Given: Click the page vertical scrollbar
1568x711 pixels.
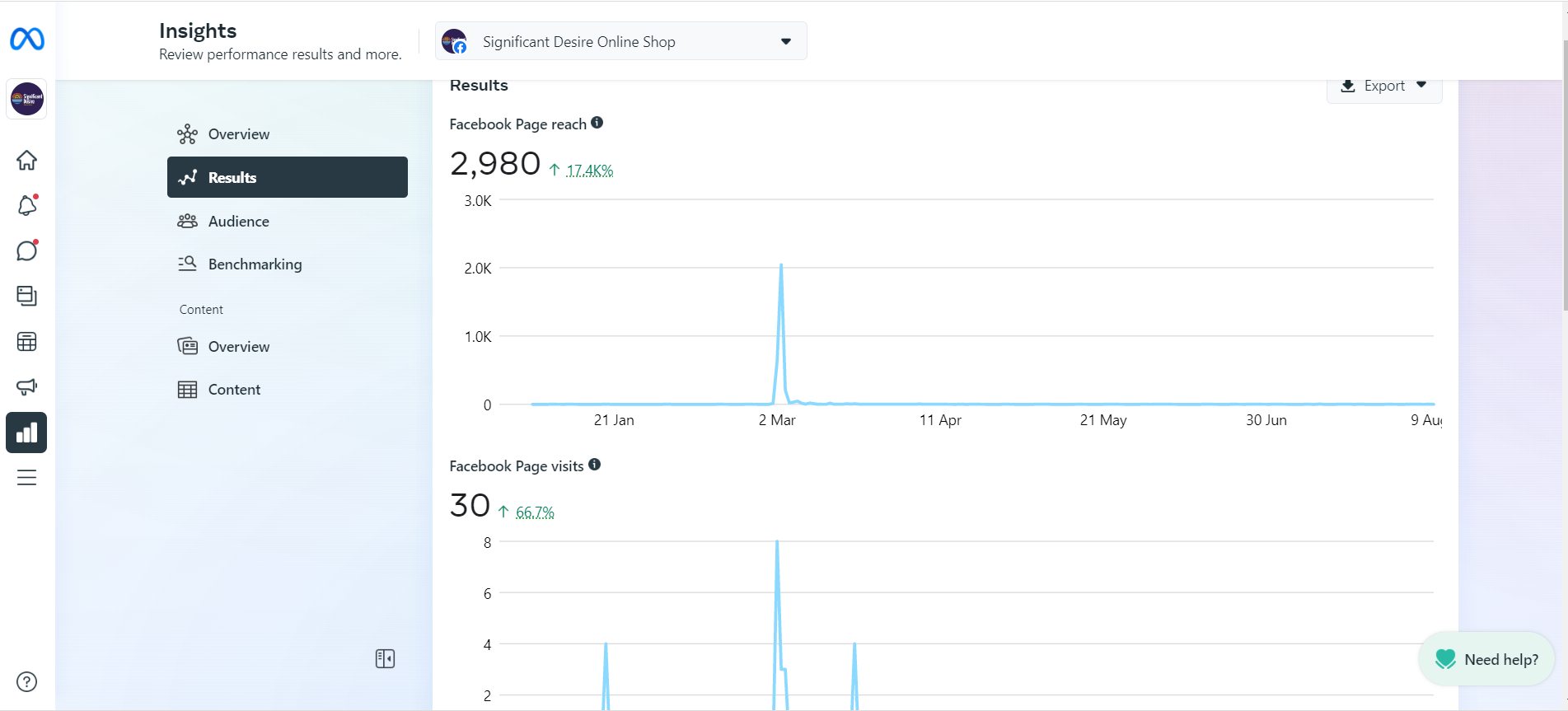Looking at the screenshot, I should [x=1565, y=175].
